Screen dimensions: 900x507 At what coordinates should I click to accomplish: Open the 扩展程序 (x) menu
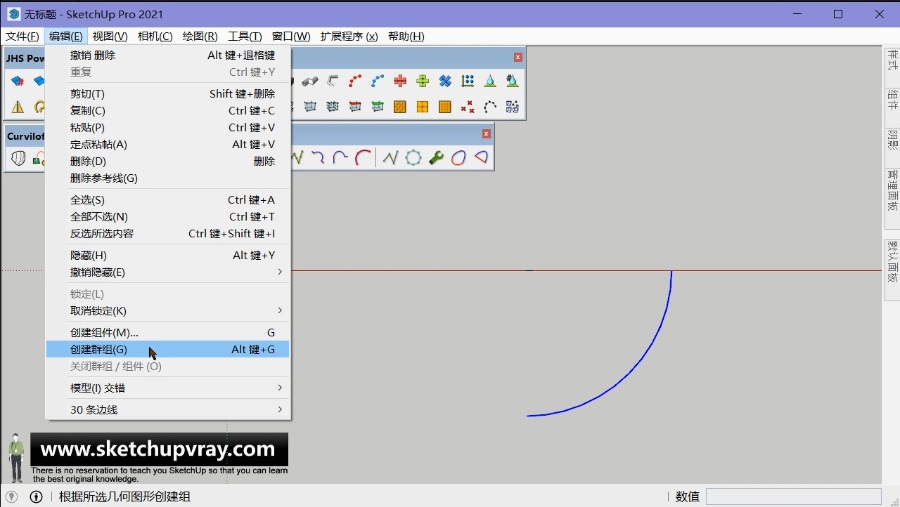(349, 36)
